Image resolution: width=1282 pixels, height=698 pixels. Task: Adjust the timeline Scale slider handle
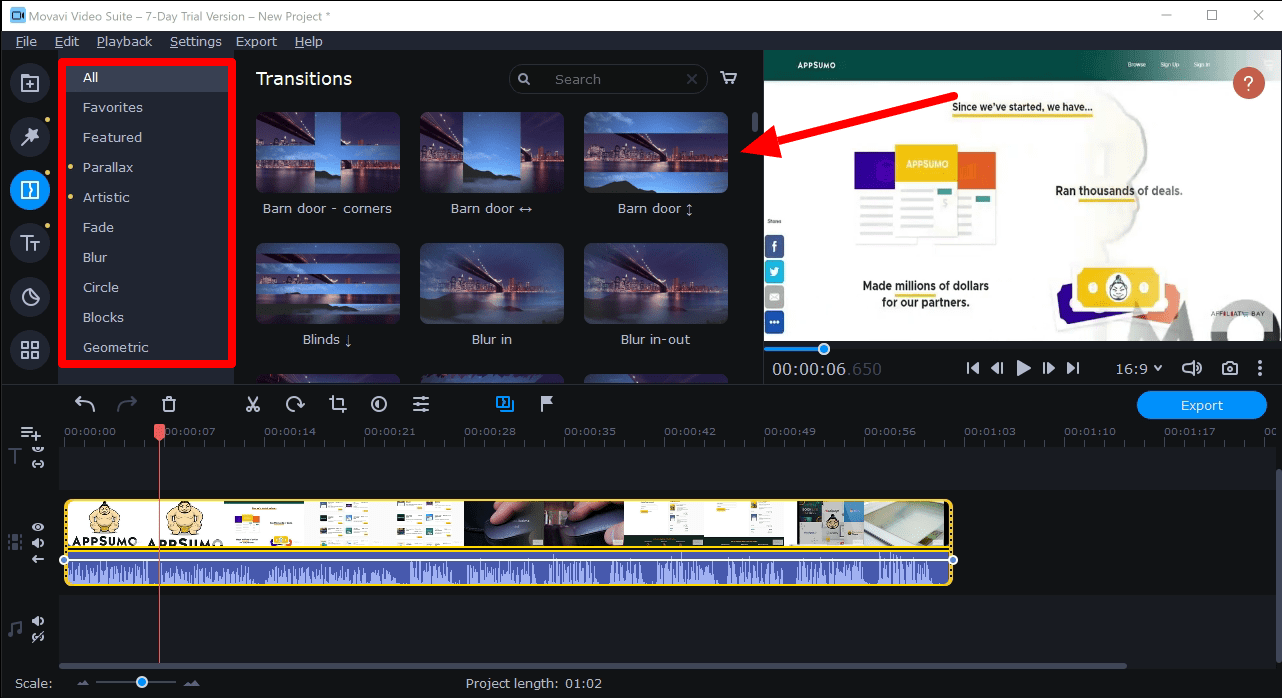click(142, 682)
